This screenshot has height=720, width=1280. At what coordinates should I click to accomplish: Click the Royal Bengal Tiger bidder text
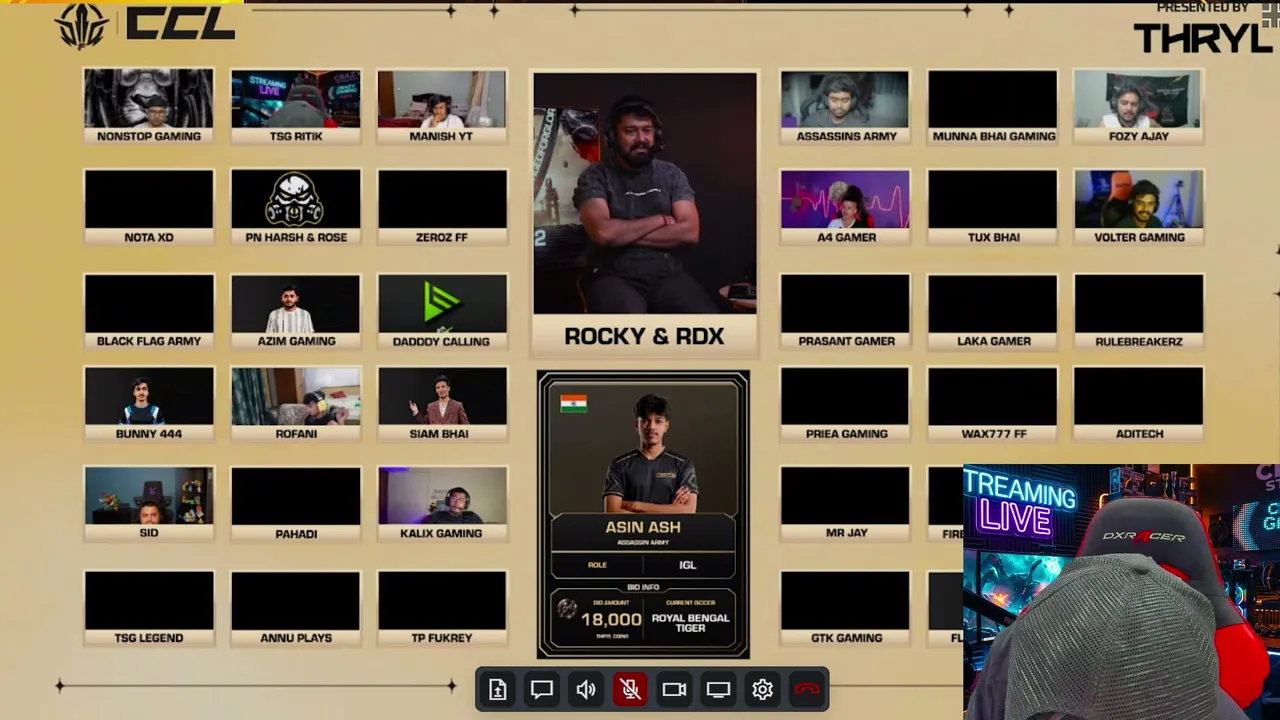tap(690, 622)
